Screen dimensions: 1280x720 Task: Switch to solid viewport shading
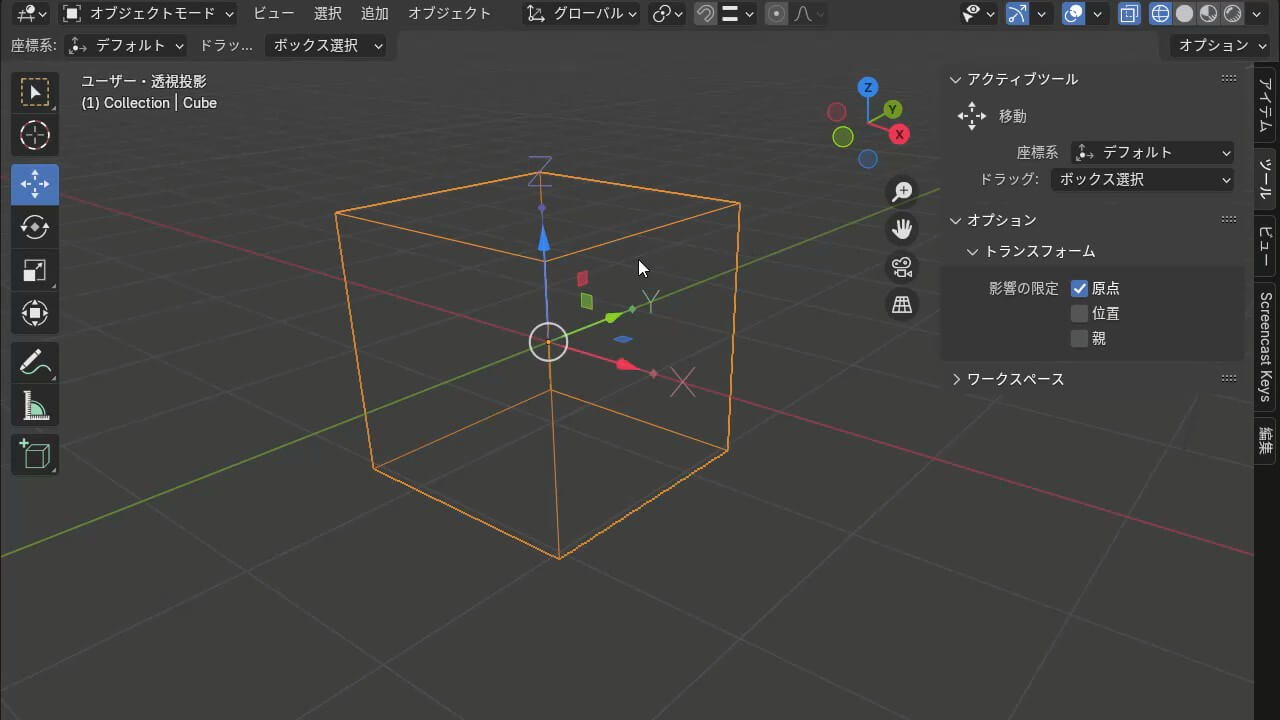(x=1185, y=14)
